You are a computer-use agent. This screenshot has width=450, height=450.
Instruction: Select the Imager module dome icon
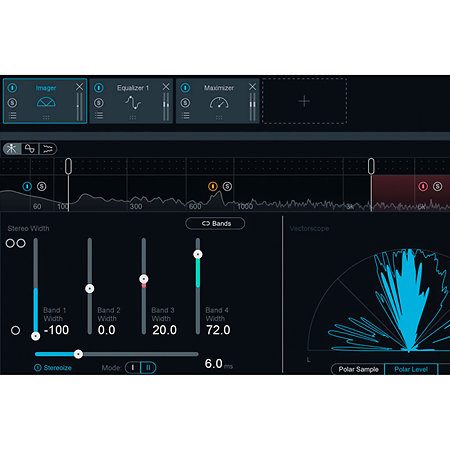tap(46, 102)
